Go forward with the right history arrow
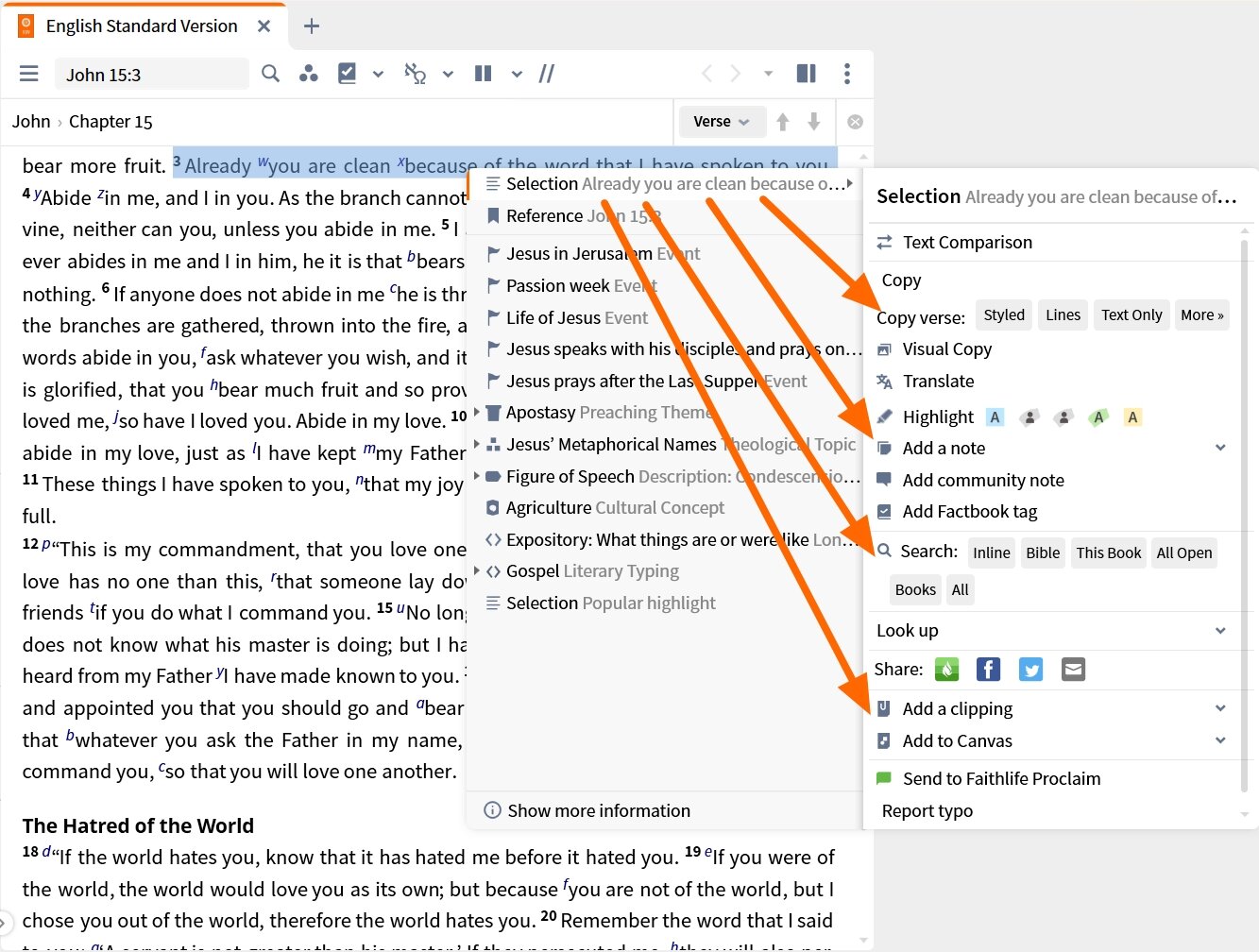This screenshot has width=1259, height=952. [736, 74]
